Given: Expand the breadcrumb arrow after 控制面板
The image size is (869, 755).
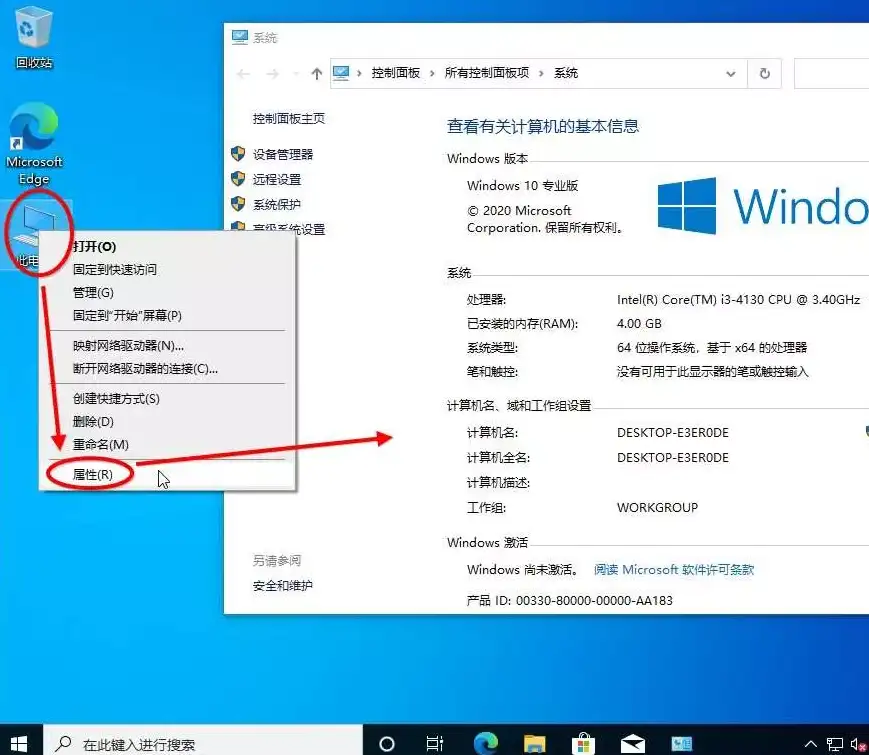Looking at the screenshot, I should click(433, 73).
